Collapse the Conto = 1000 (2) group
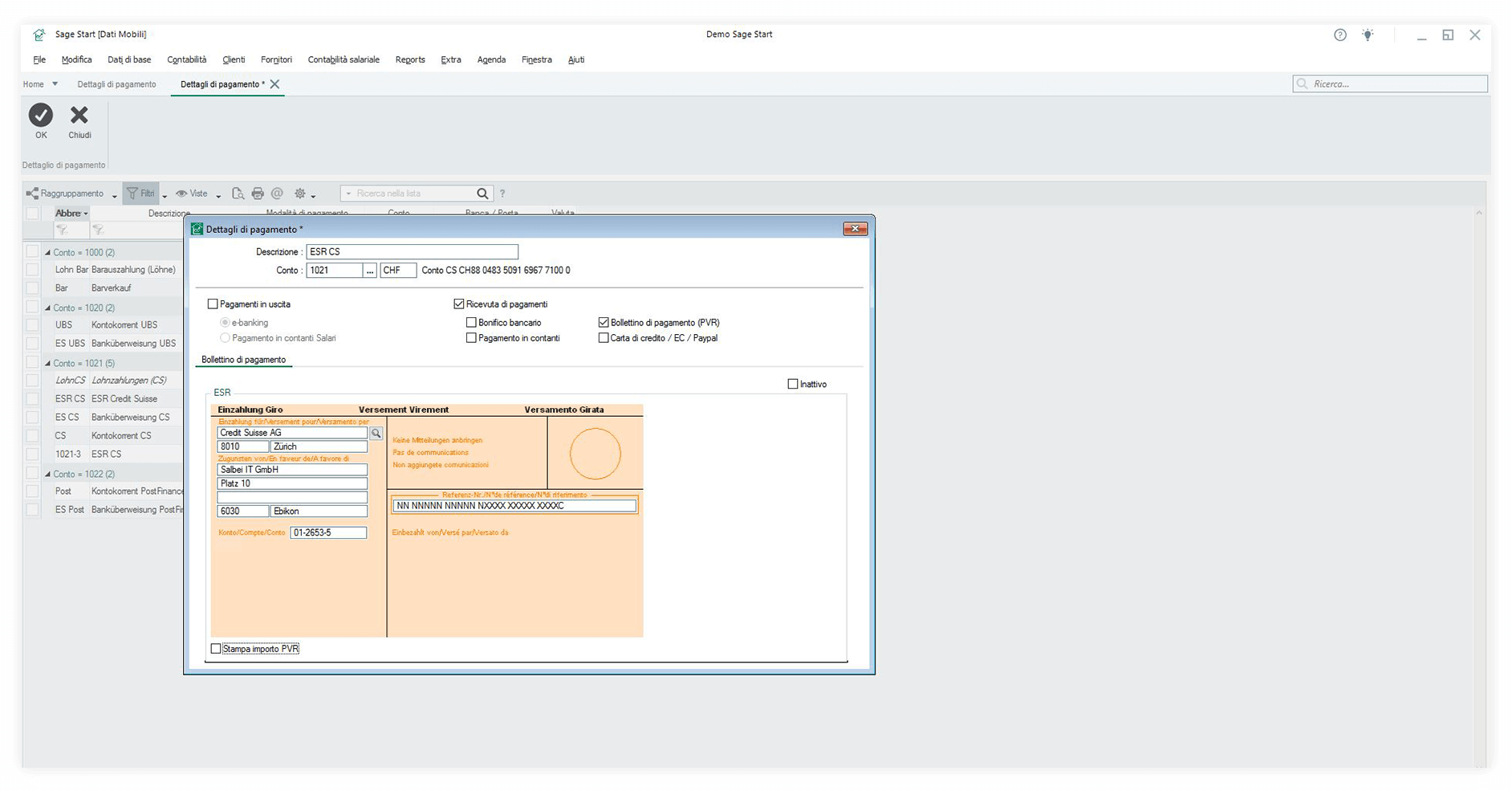The width and height of the screenshot is (1512, 791). [47, 253]
